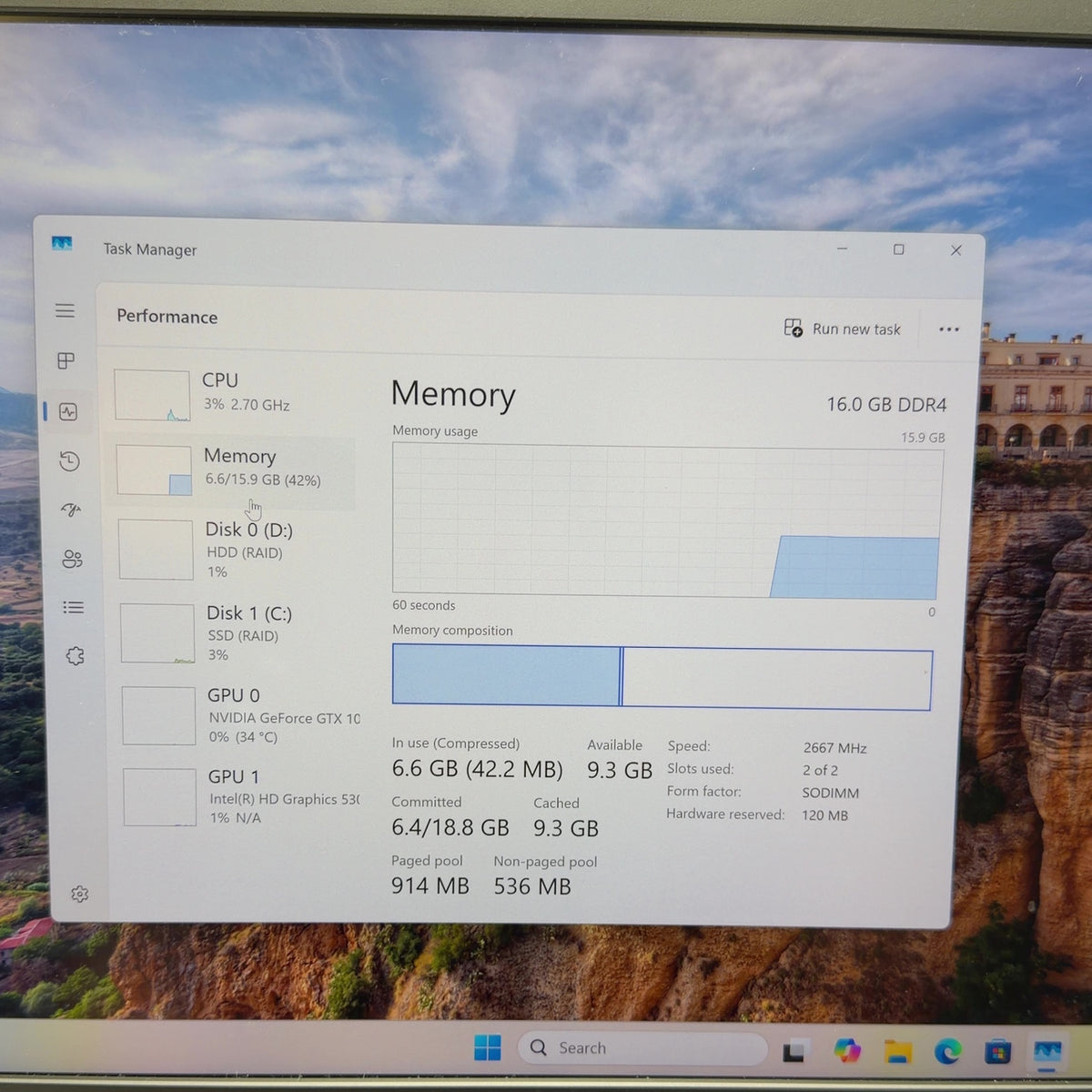
Task: Select the Performance page icon in sidebar
Action: [68, 412]
